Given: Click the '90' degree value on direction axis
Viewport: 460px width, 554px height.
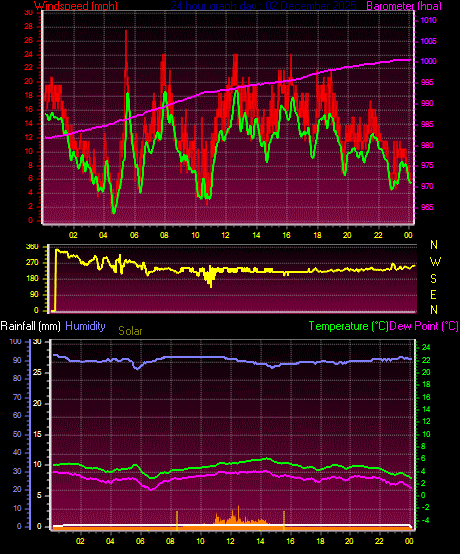Looking at the screenshot, I should (34, 295).
